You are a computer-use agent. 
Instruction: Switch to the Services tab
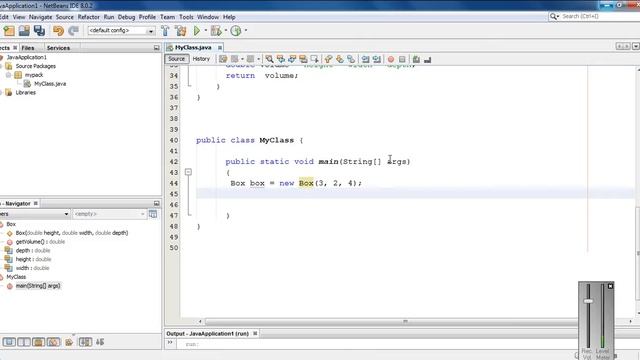click(58, 48)
